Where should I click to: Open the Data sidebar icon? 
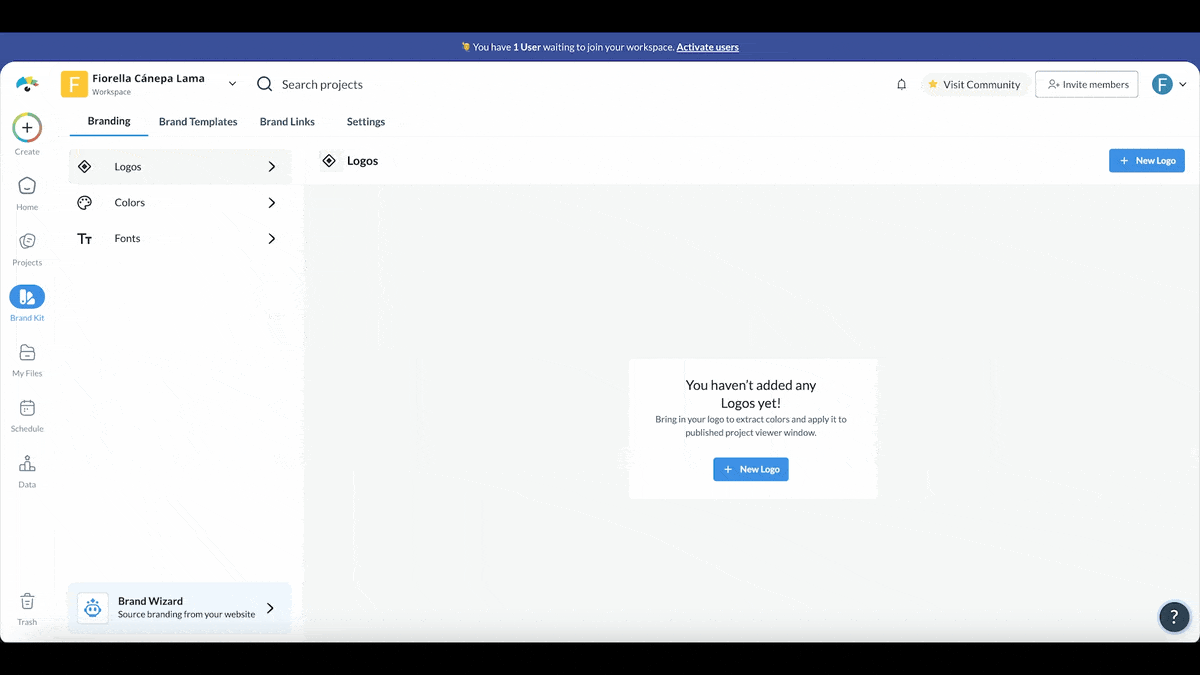(27, 464)
